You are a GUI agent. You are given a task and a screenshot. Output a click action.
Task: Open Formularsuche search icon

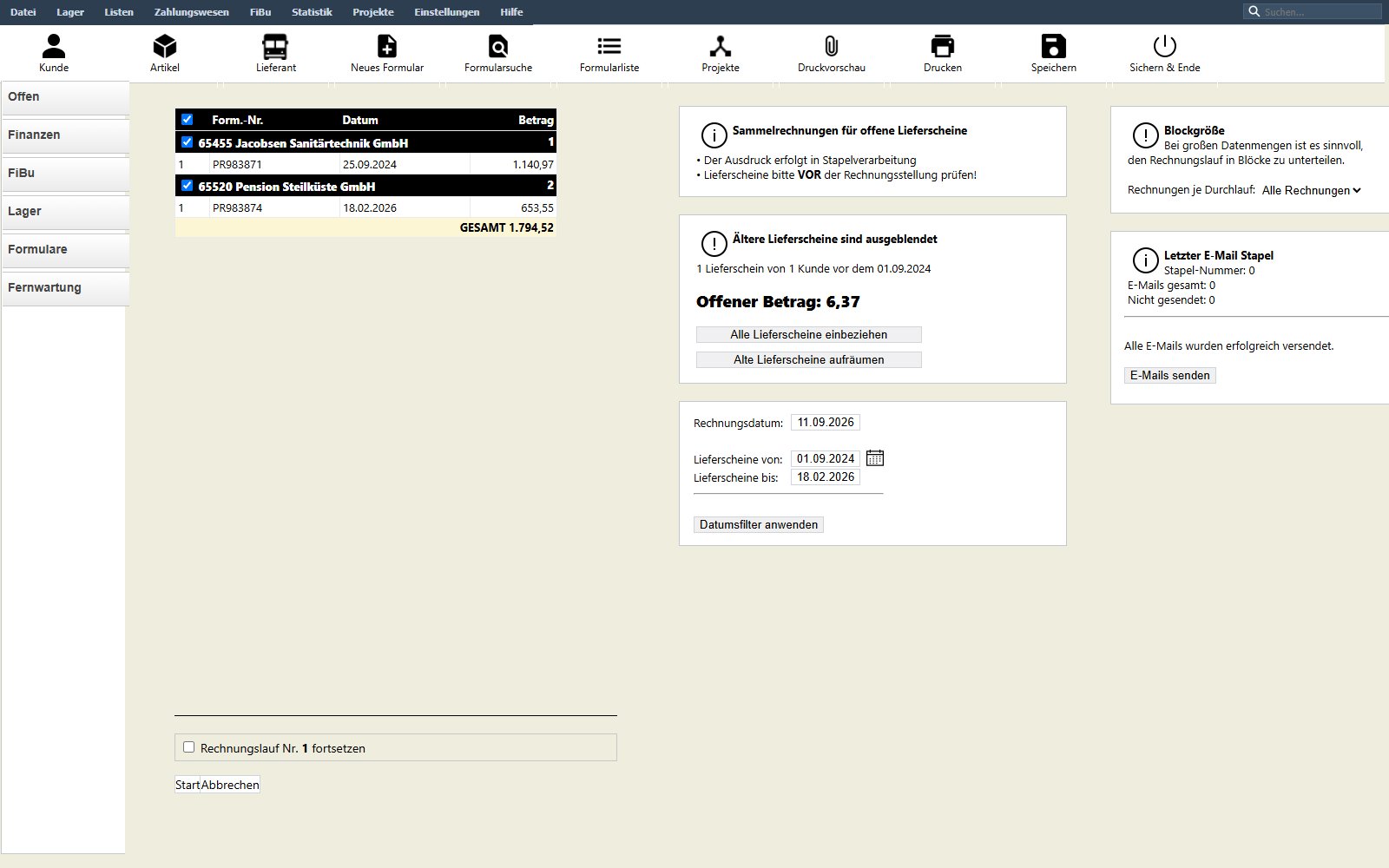[498, 46]
